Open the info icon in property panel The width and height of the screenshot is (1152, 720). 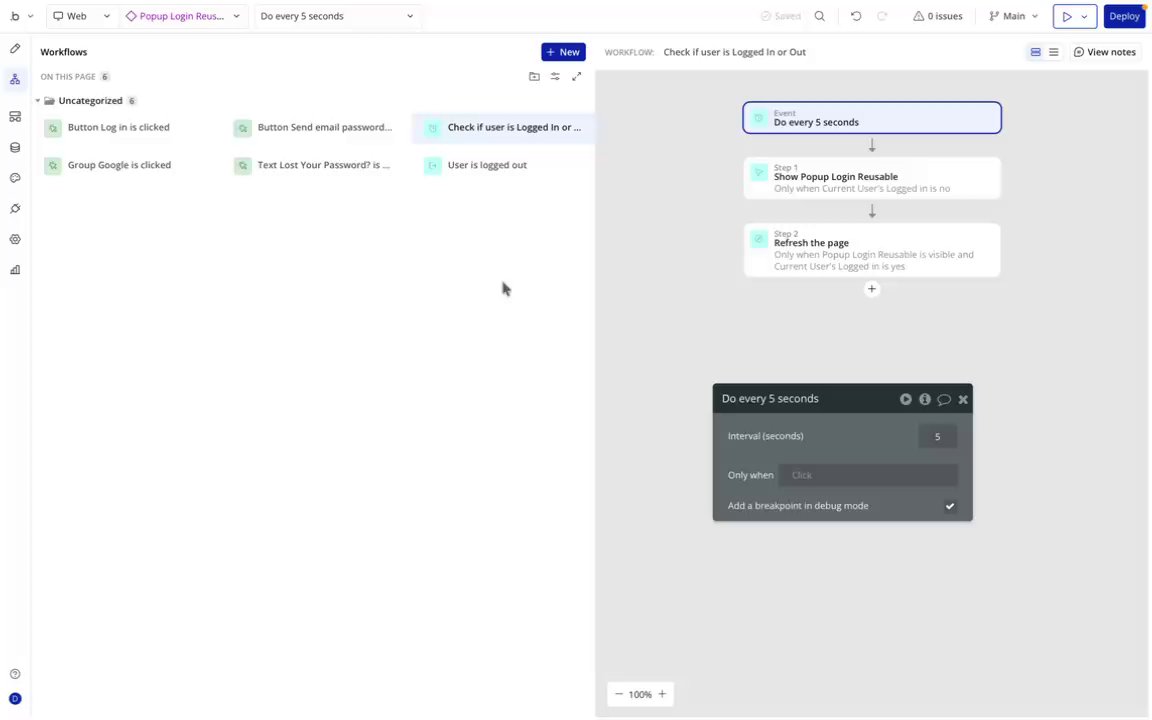(x=925, y=399)
